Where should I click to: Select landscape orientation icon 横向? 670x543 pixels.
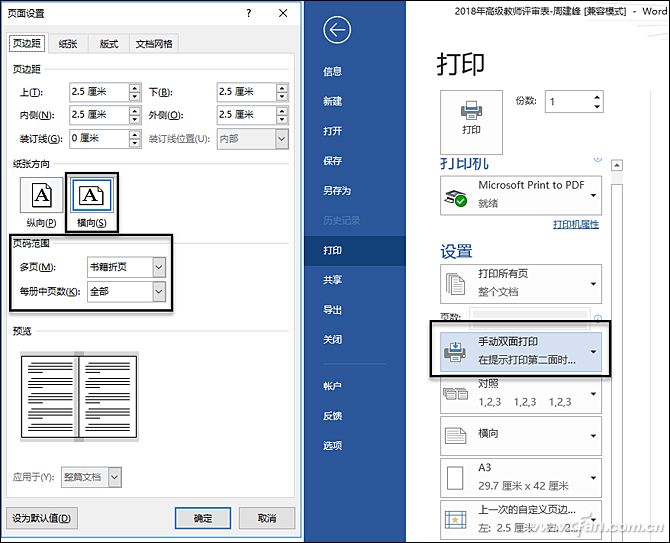pyautogui.click(x=92, y=195)
